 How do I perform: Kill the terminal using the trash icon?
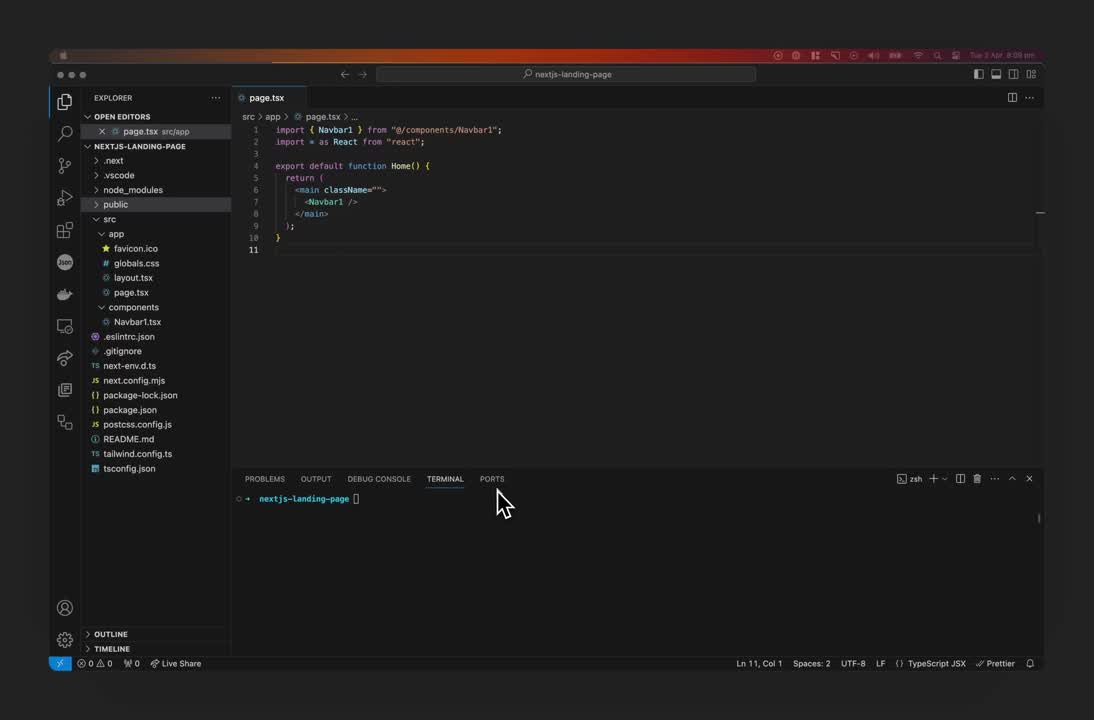click(977, 478)
